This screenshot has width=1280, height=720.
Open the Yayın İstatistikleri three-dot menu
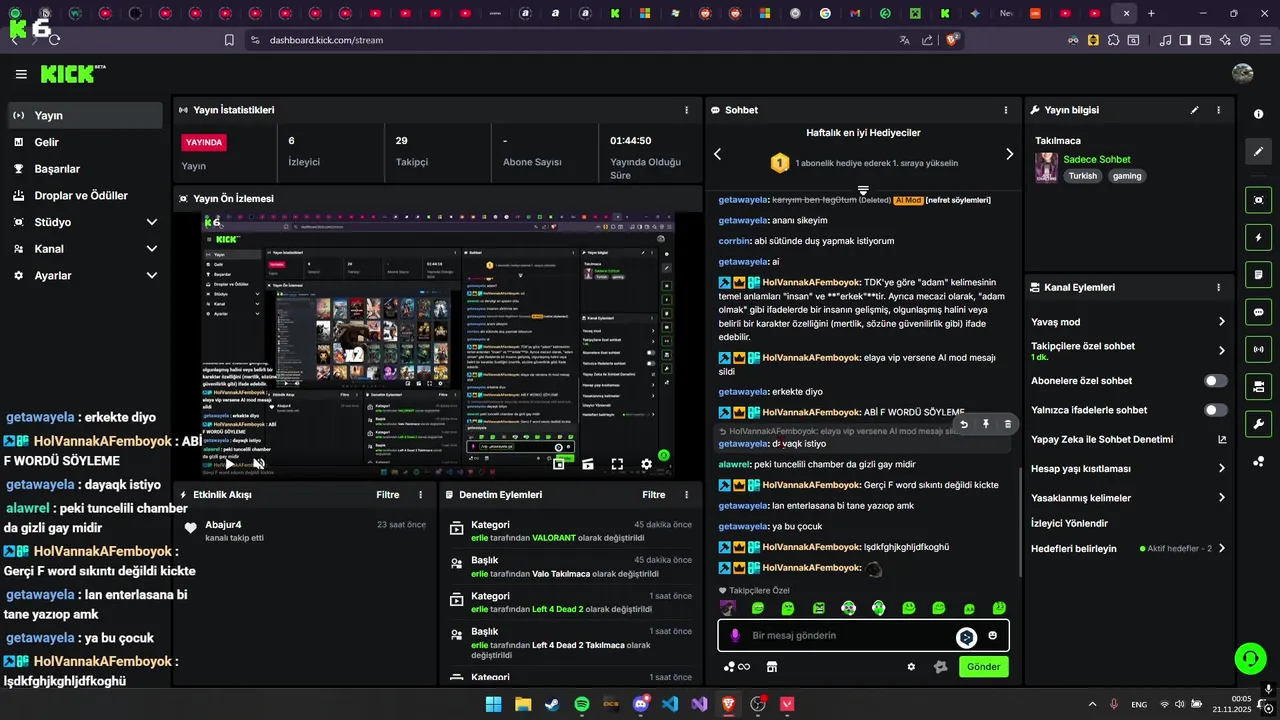tap(686, 110)
